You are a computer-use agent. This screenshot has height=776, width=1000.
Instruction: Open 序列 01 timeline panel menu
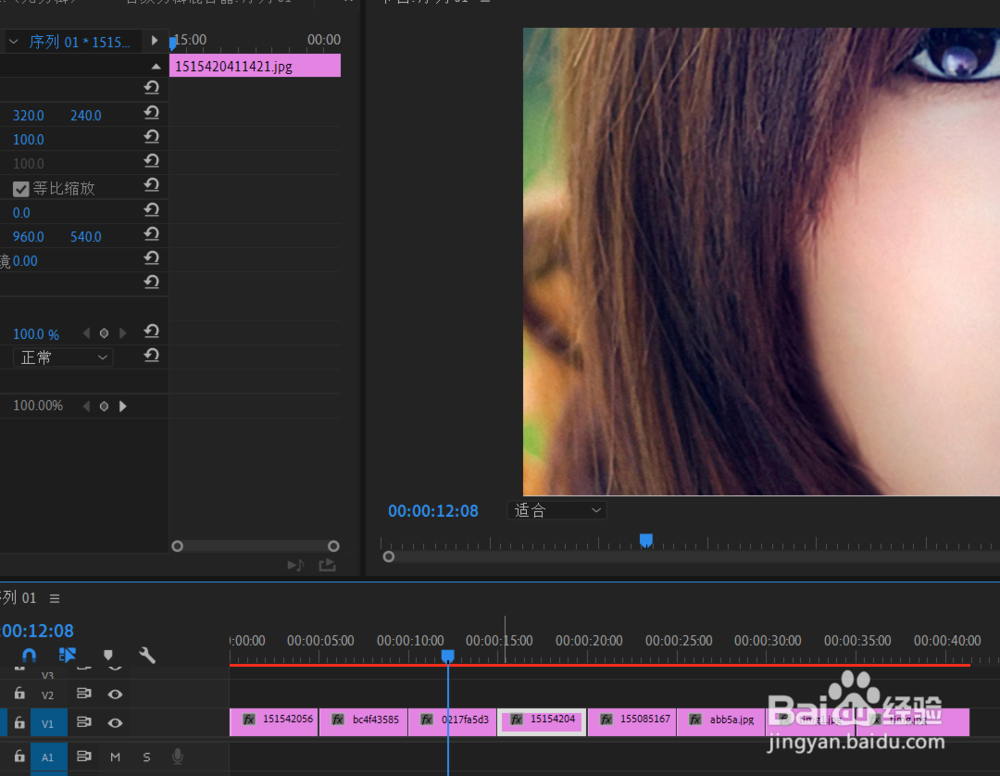(x=55, y=598)
